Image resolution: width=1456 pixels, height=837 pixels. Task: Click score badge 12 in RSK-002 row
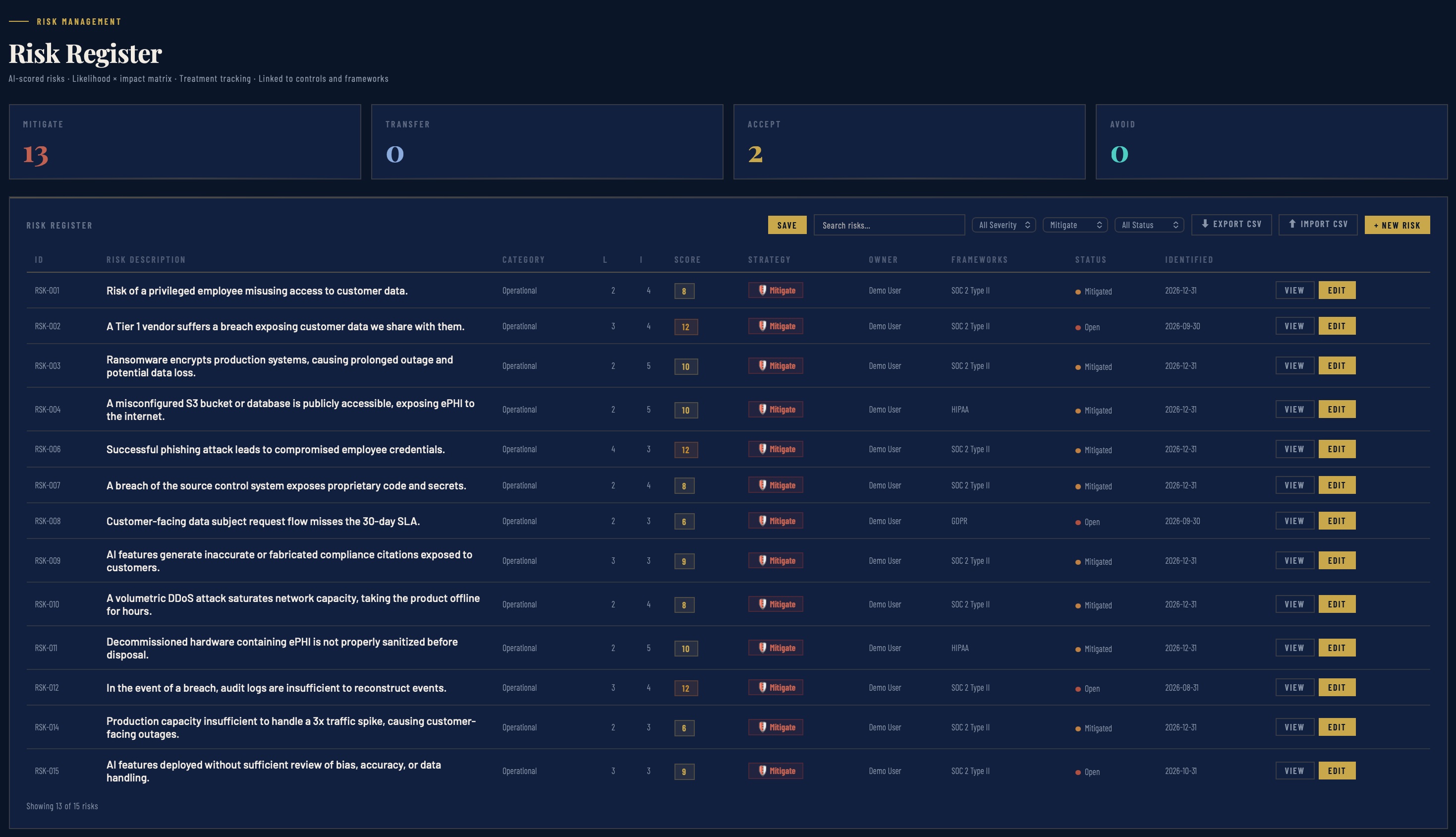(x=686, y=327)
